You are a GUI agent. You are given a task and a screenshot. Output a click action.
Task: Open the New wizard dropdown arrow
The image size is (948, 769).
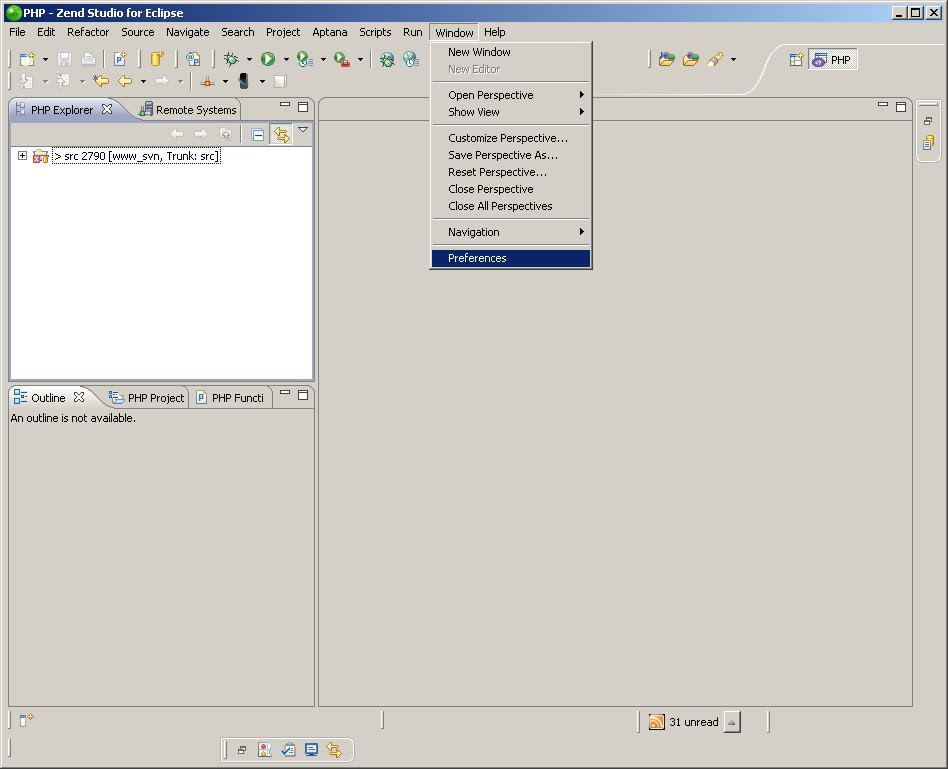tap(45, 59)
